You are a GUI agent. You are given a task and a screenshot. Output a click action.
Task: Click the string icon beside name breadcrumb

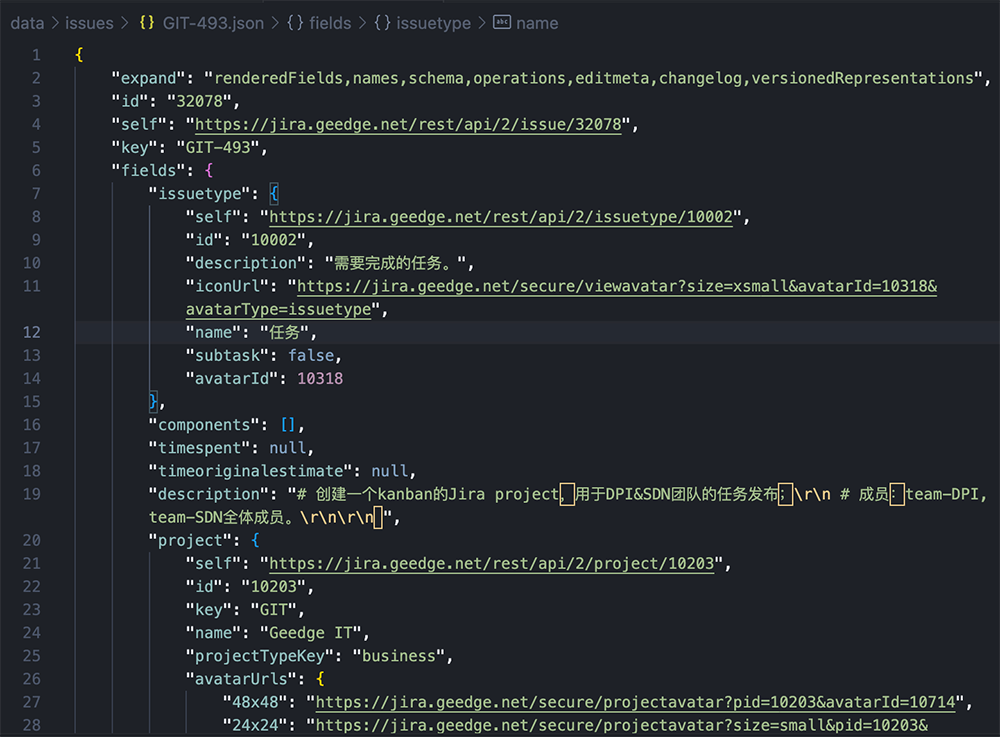tap(502, 23)
